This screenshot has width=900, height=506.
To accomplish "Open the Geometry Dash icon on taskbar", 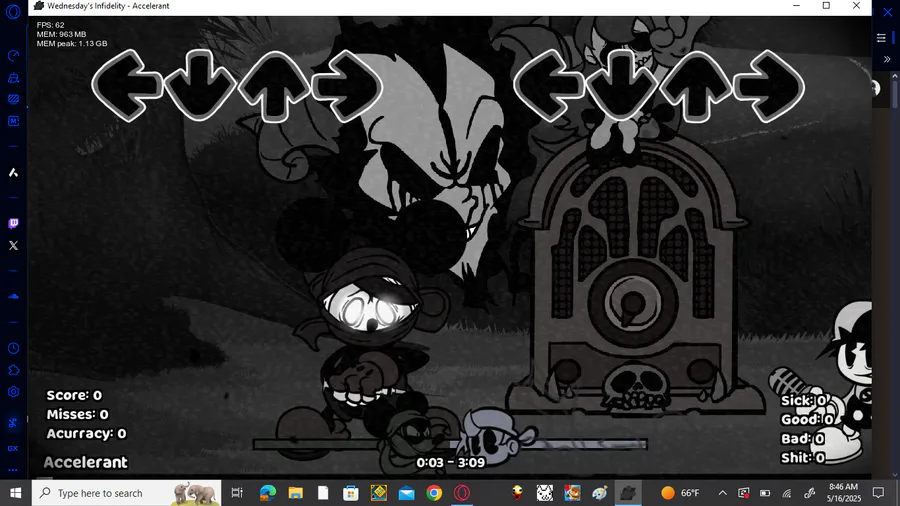I will click(379, 493).
